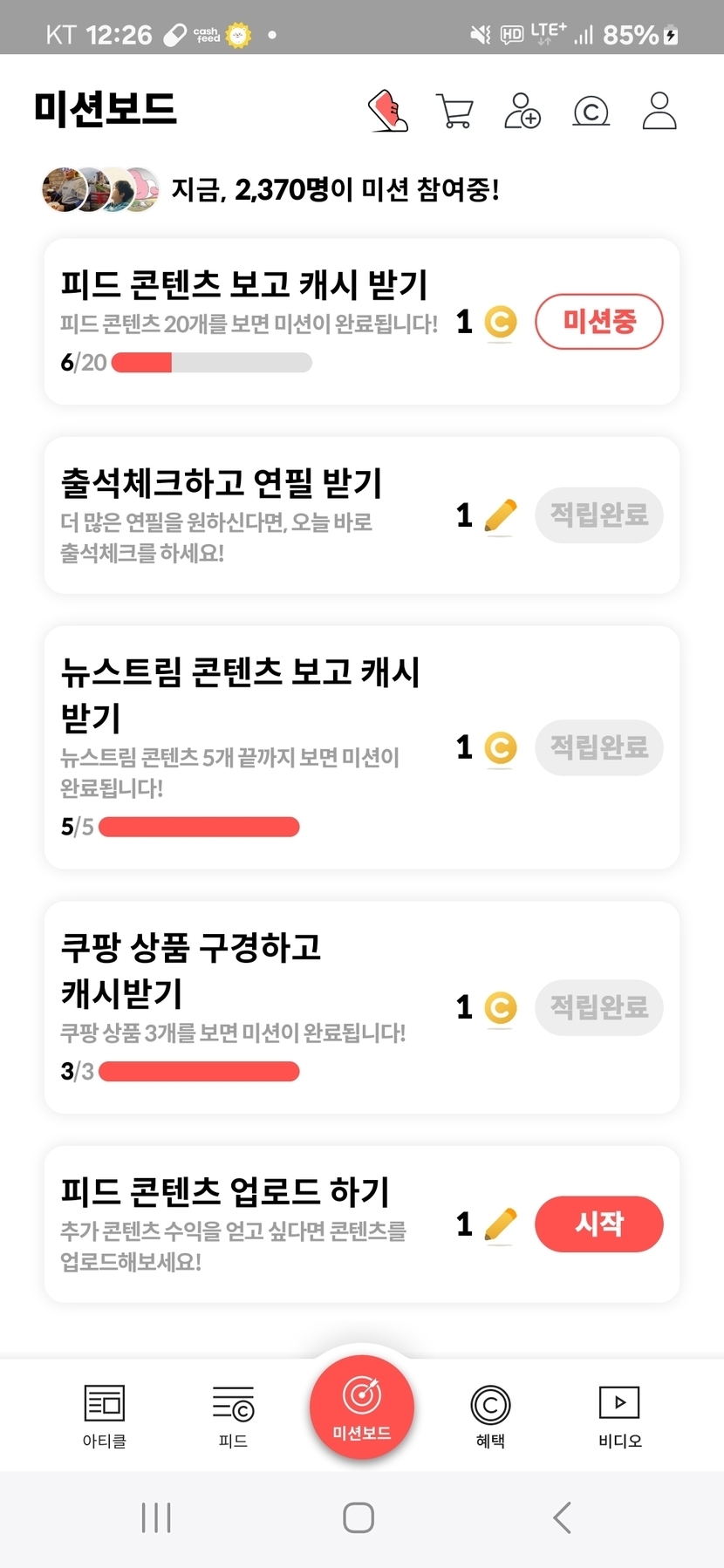Tap 적립완료 on the 출석체크 mission

point(599,515)
